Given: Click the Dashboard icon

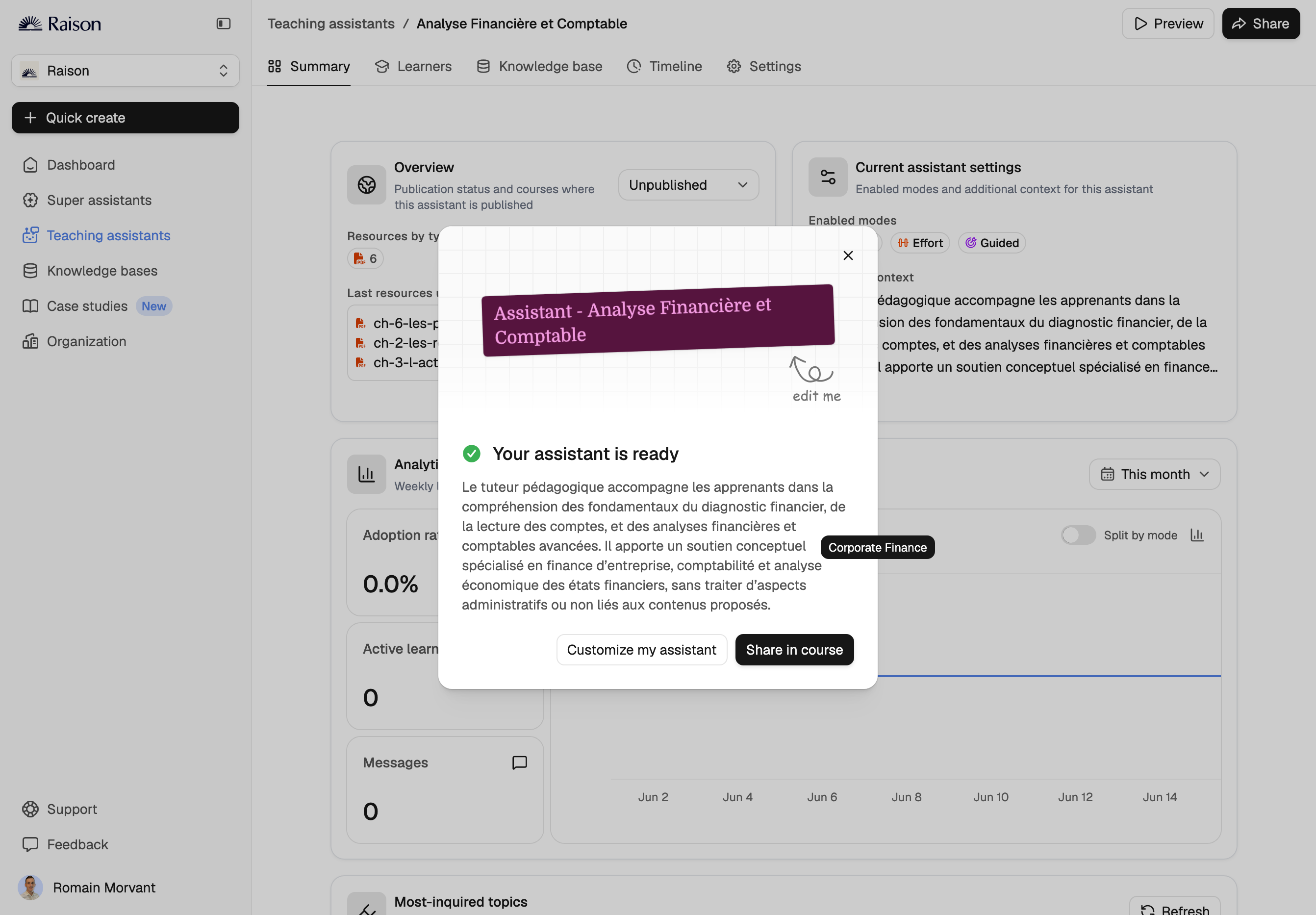Looking at the screenshot, I should point(30,165).
